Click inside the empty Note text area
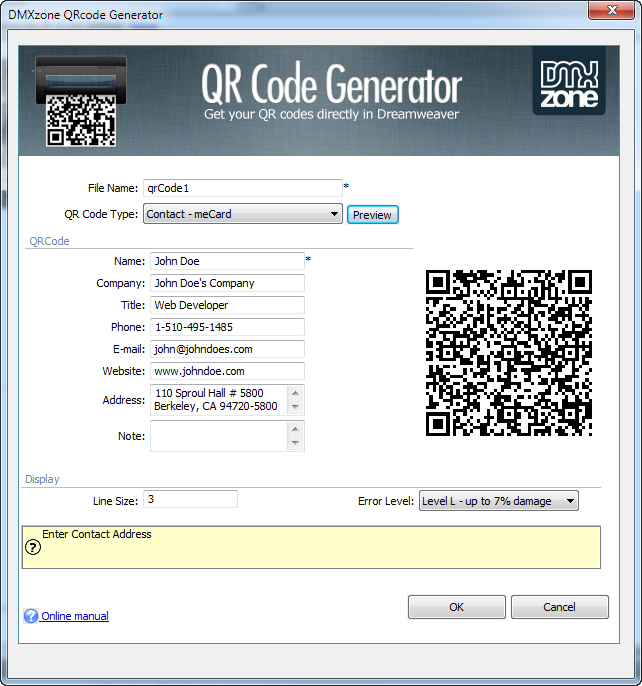 click(x=218, y=436)
